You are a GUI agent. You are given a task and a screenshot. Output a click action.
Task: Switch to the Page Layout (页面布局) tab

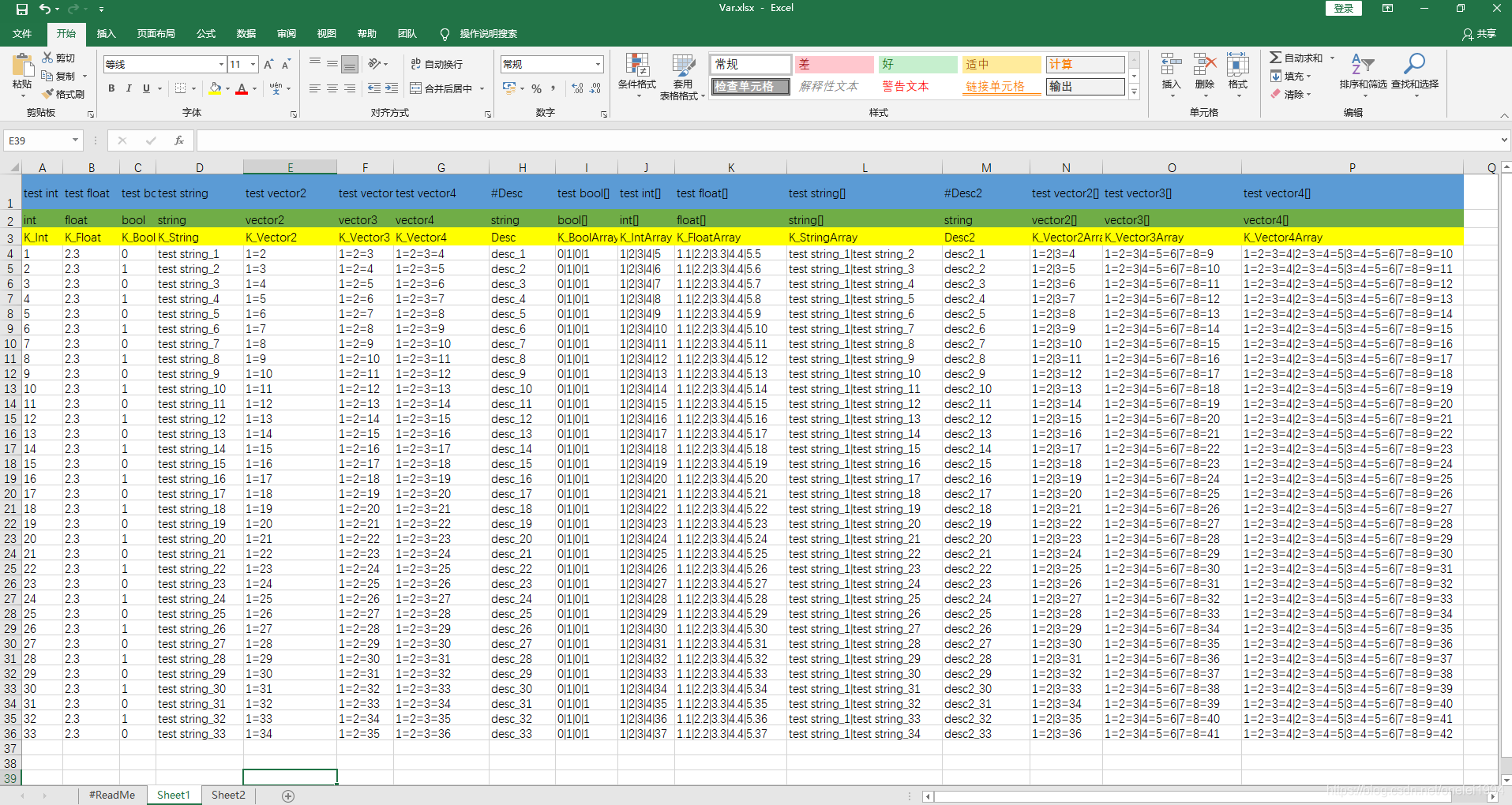pos(156,34)
